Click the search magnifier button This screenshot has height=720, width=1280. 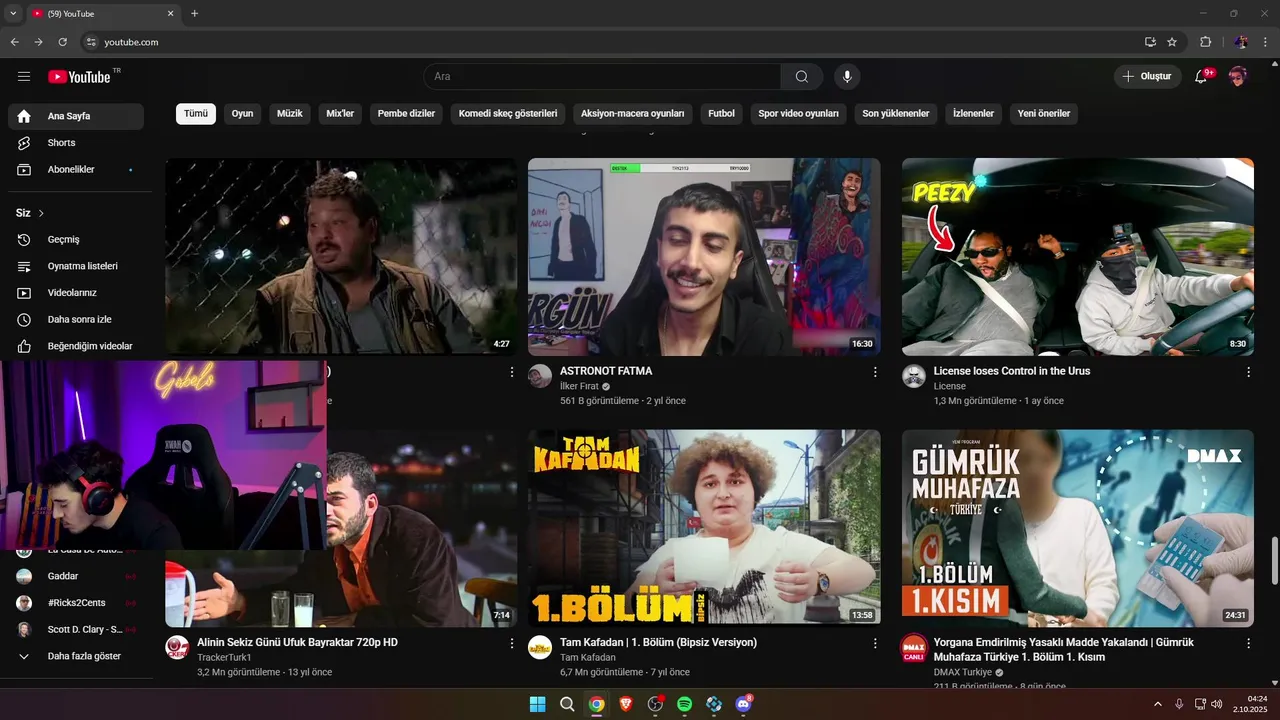[802, 77]
